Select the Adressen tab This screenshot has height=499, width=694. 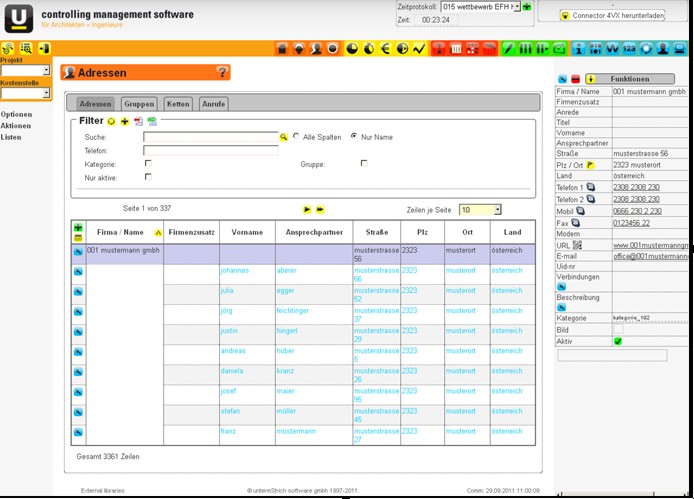coord(95,104)
